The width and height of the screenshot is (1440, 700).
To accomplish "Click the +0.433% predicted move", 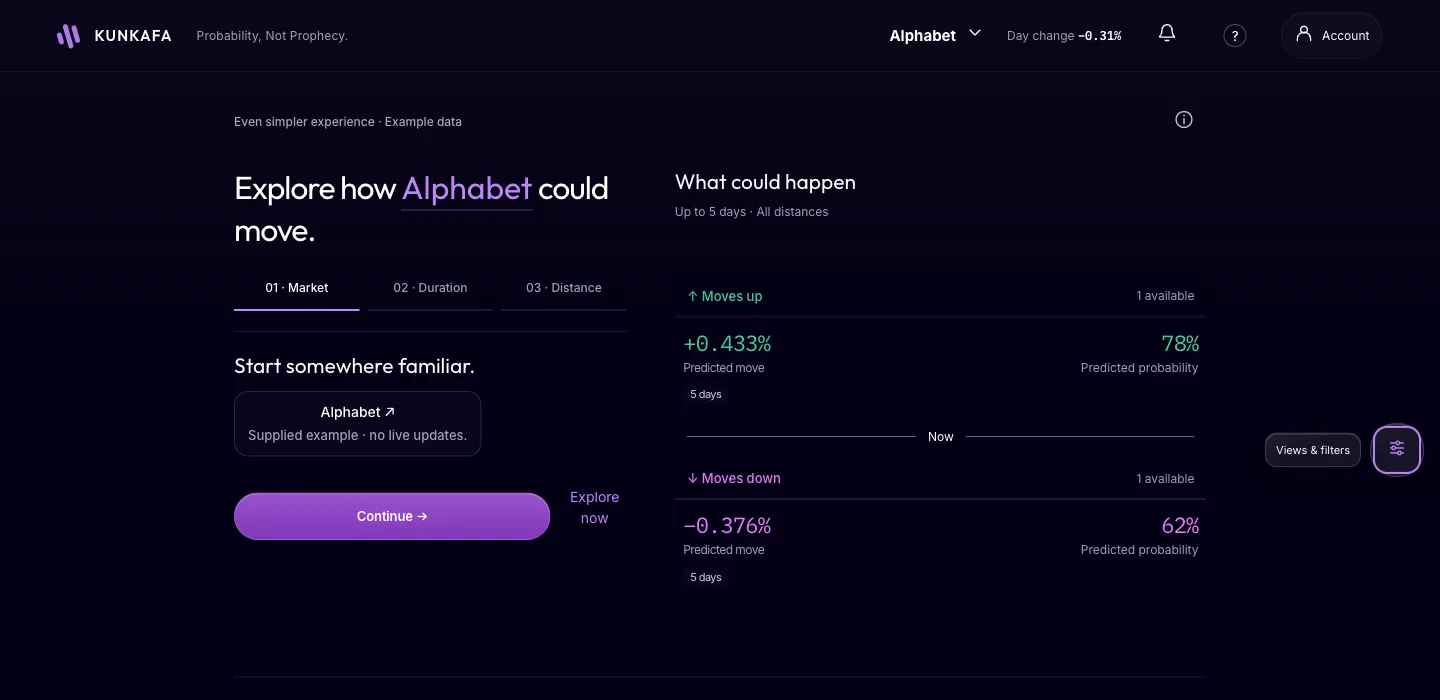I will coord(727,344).
